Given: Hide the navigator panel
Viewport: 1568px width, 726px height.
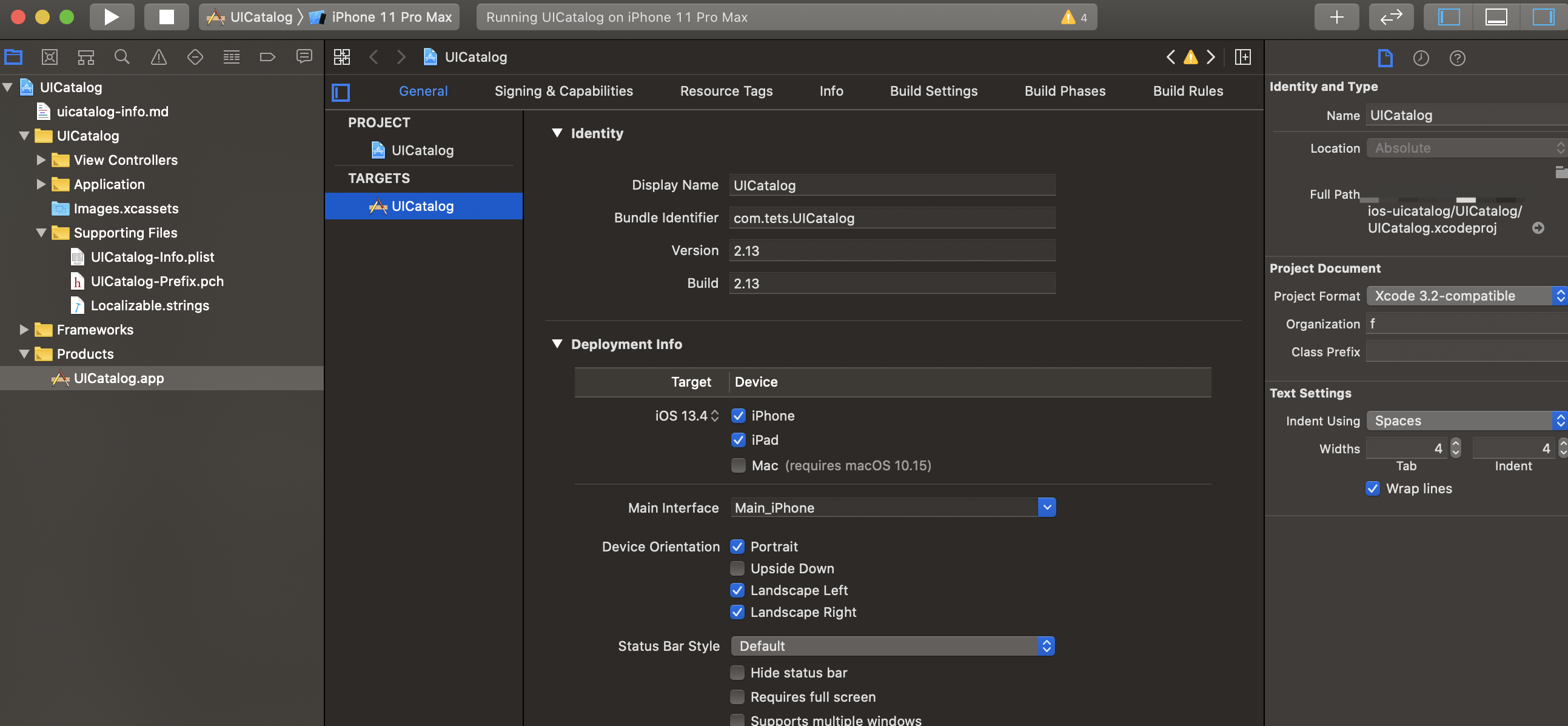Looking at the screenshot, I should coord(1448,17).
